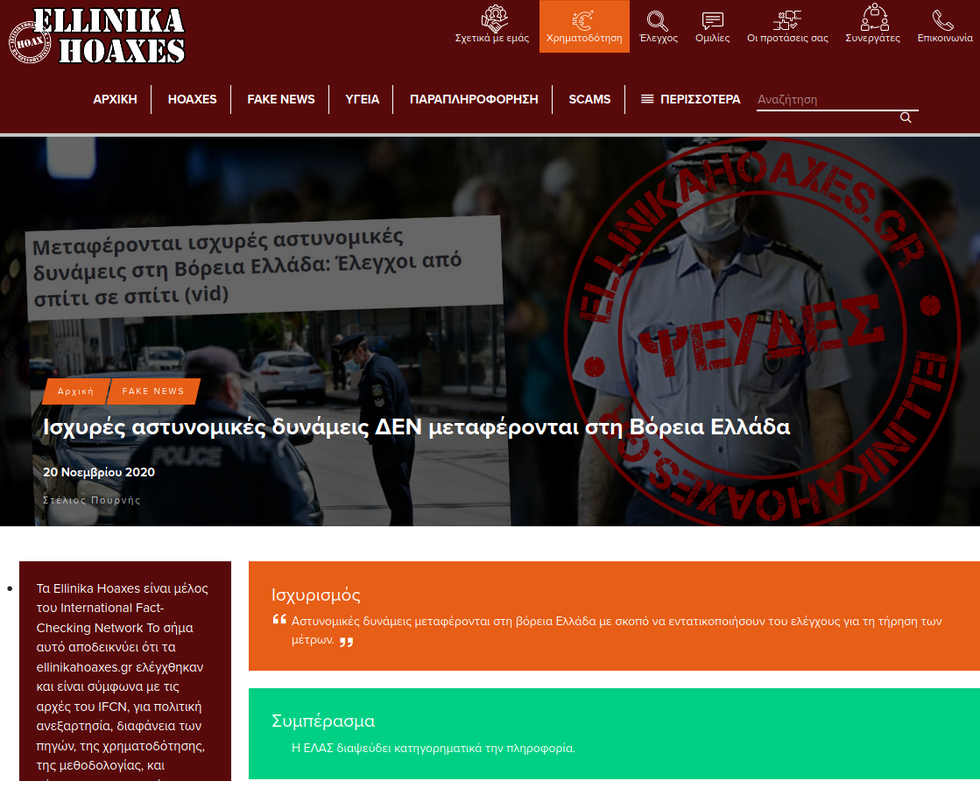Open author Στέλιος Πουρνής link

point(91,500)
